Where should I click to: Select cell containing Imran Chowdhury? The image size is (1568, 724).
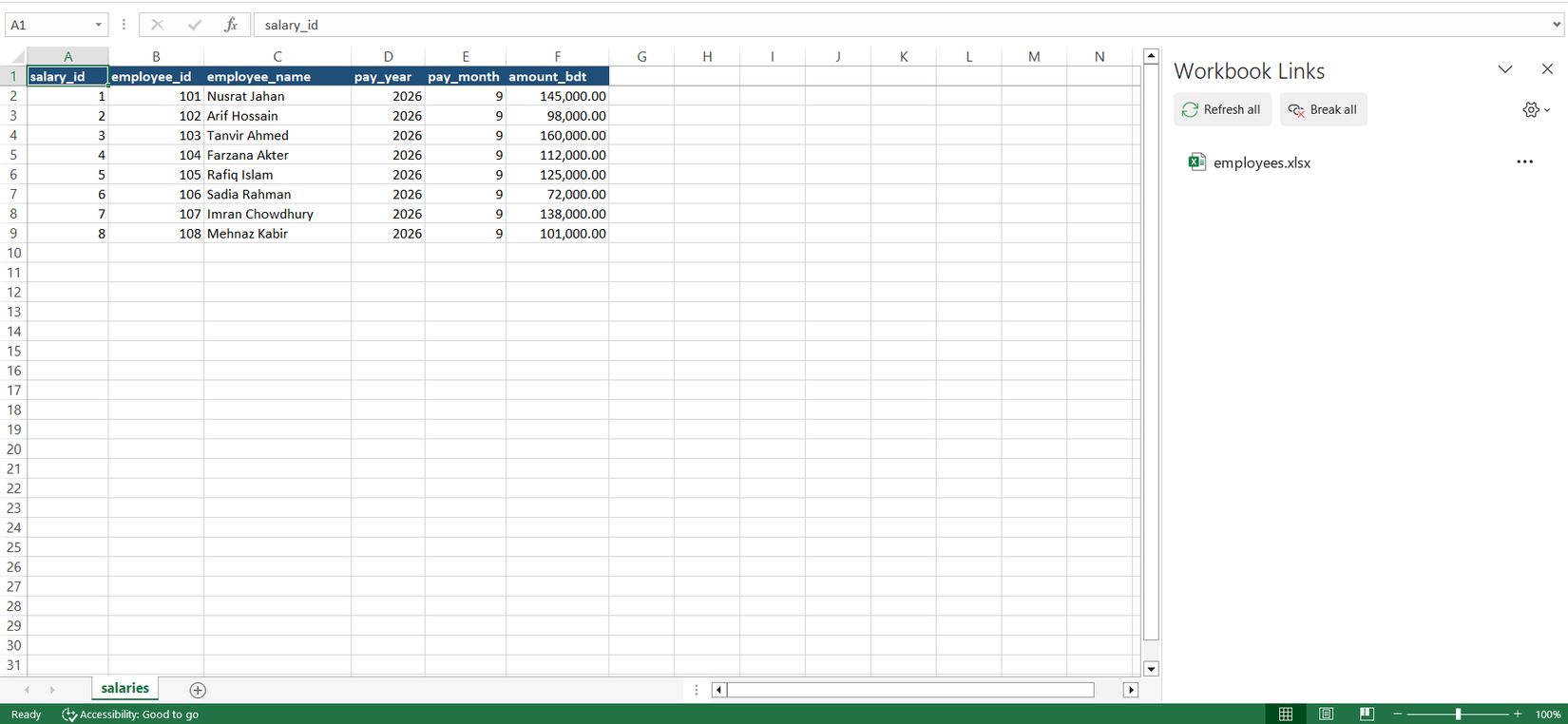click(277, 214)
